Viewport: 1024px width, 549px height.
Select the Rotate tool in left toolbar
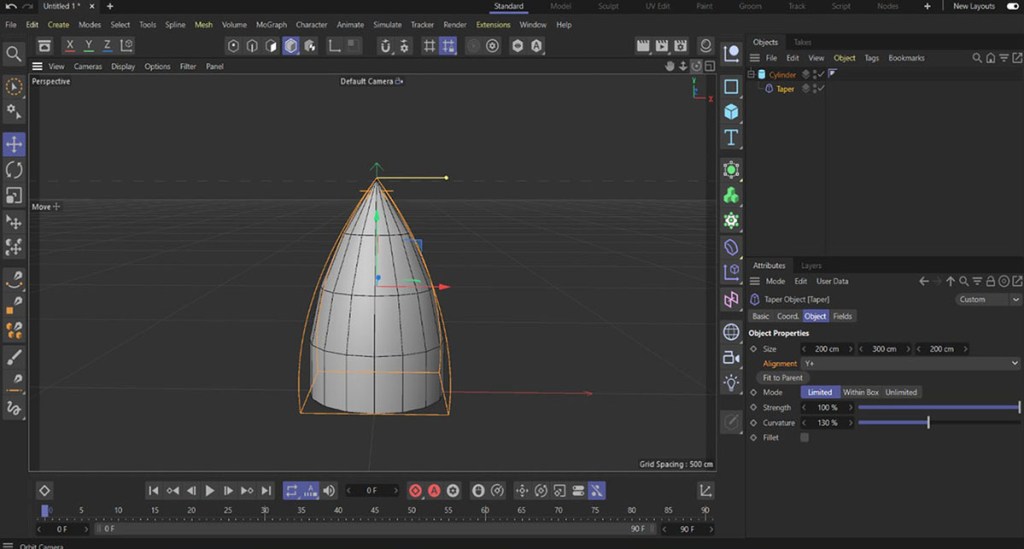pyautogui.click(x=14, y=170)
